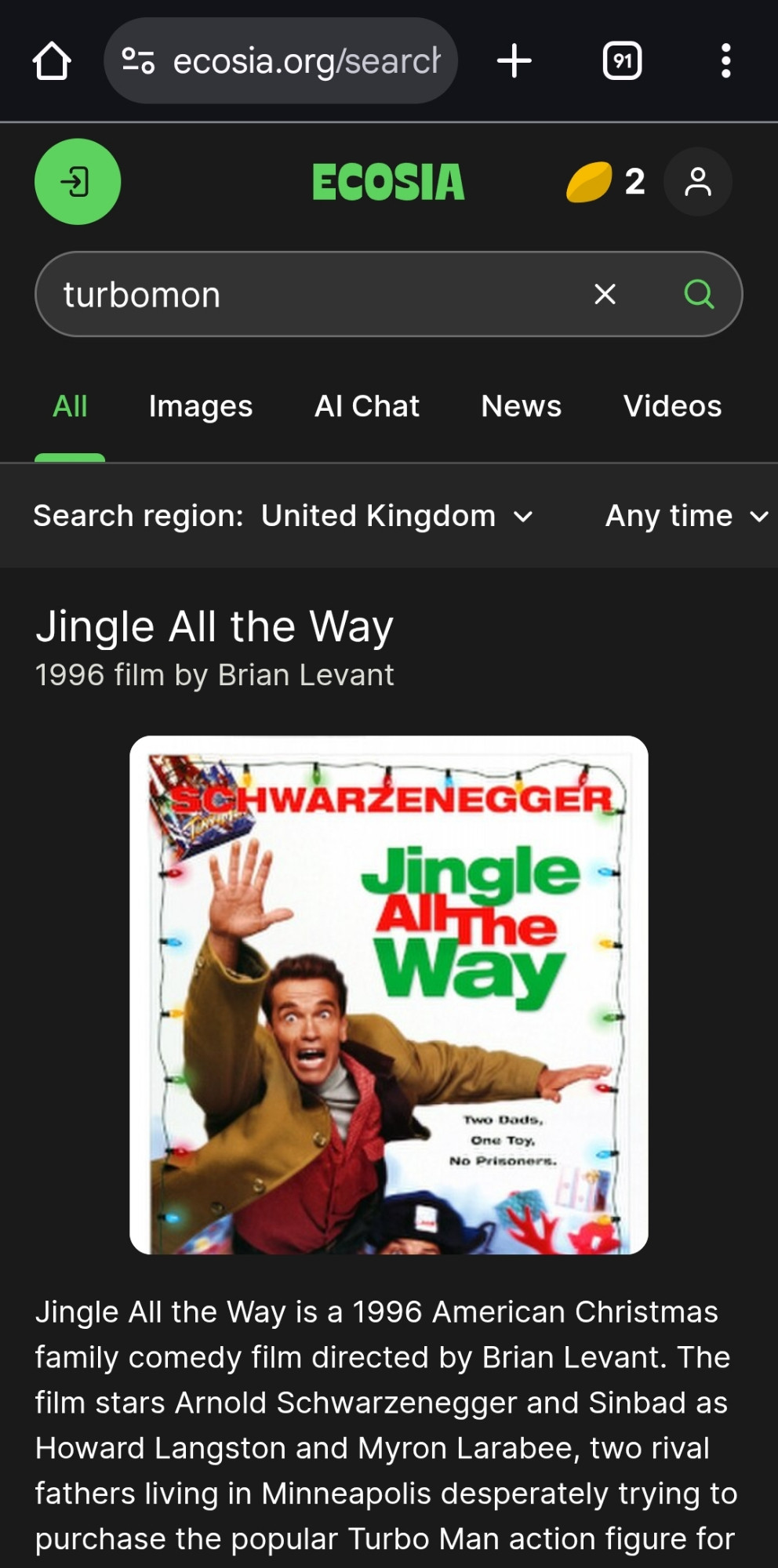The image size is (778, 1568).
Task: Switch to the AI Chat tab
Action: coord(367,406)
